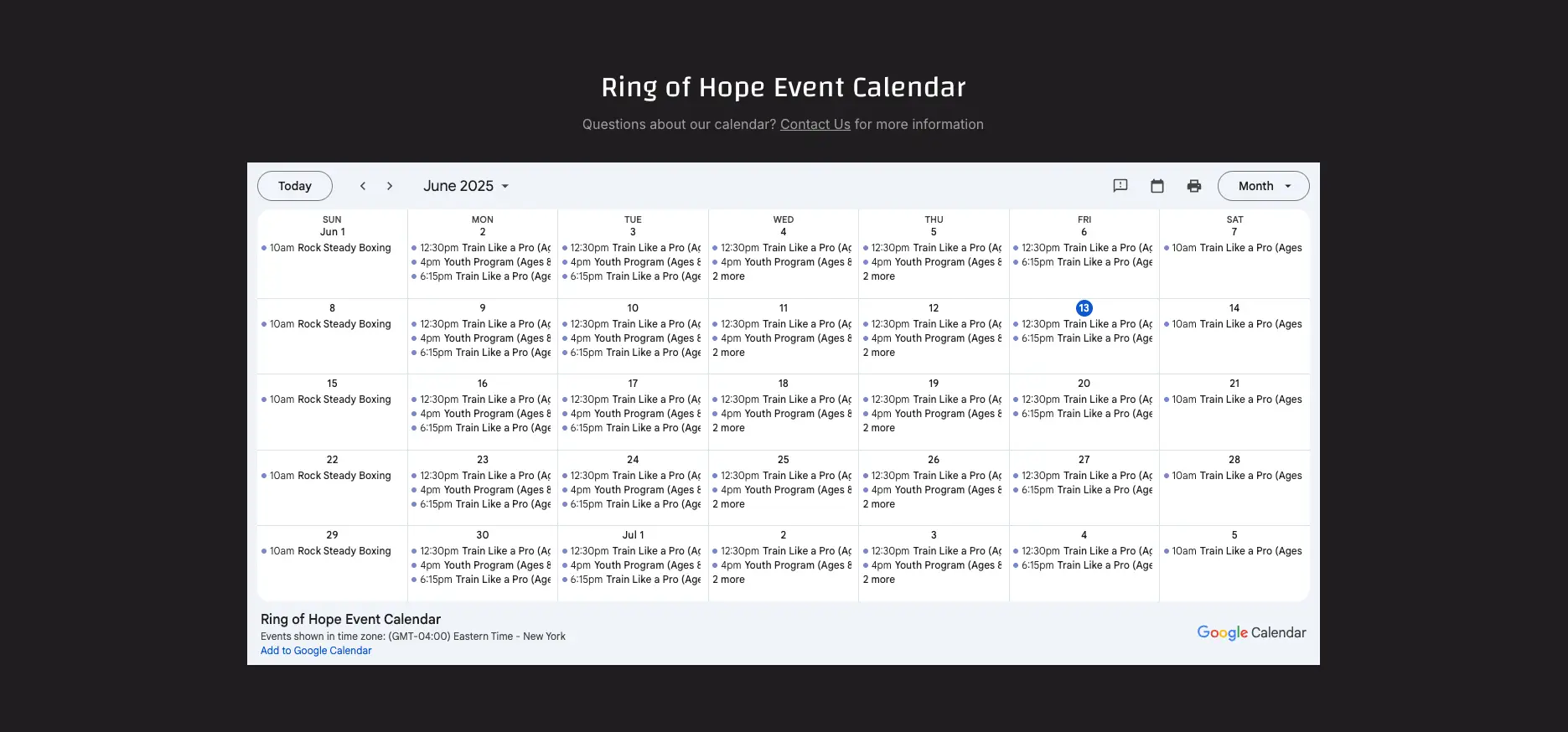
Task: Show "2 more" events on Wednesday June 25
Action: point(728,504)
